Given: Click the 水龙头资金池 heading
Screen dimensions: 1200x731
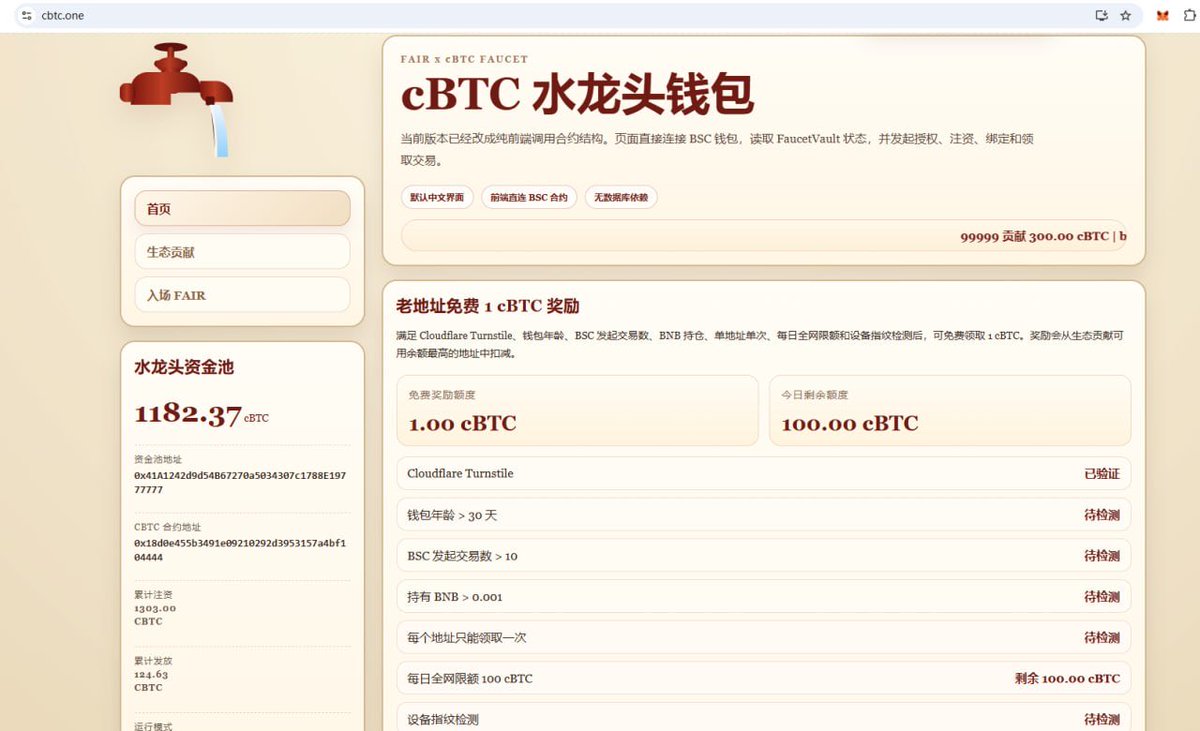Looking at the screenshot, I should 184,367.
